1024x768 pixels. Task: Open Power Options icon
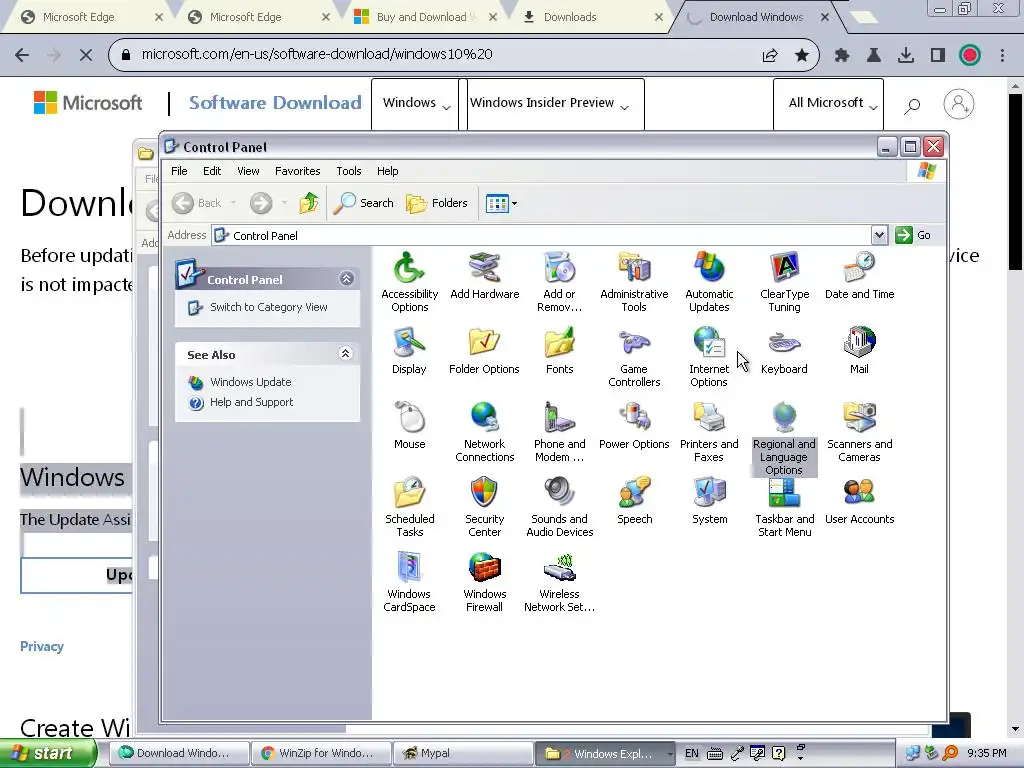634,426
